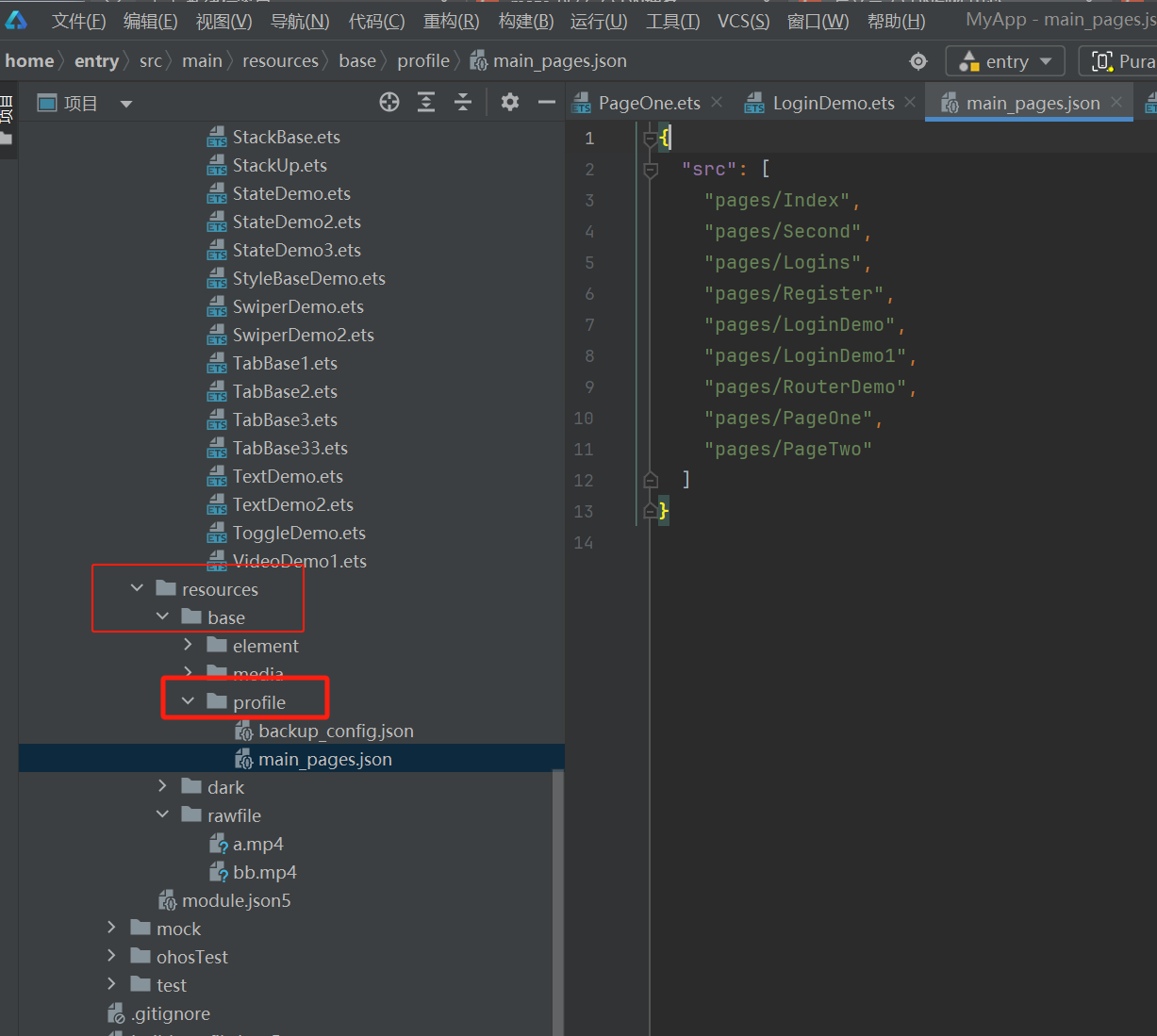Viewport: 1157px width, 1036px height.
Task: Expand the mock folder chevron
Action: tap(111, 928)
